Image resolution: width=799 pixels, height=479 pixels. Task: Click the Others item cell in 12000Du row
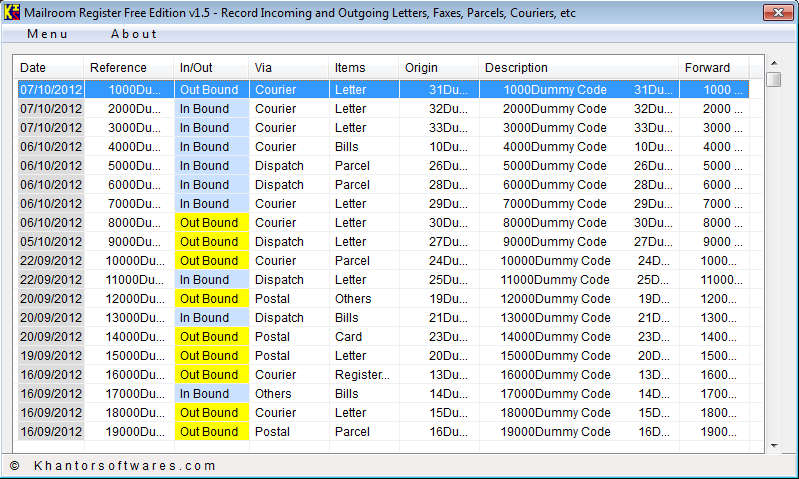click(353, 299)
